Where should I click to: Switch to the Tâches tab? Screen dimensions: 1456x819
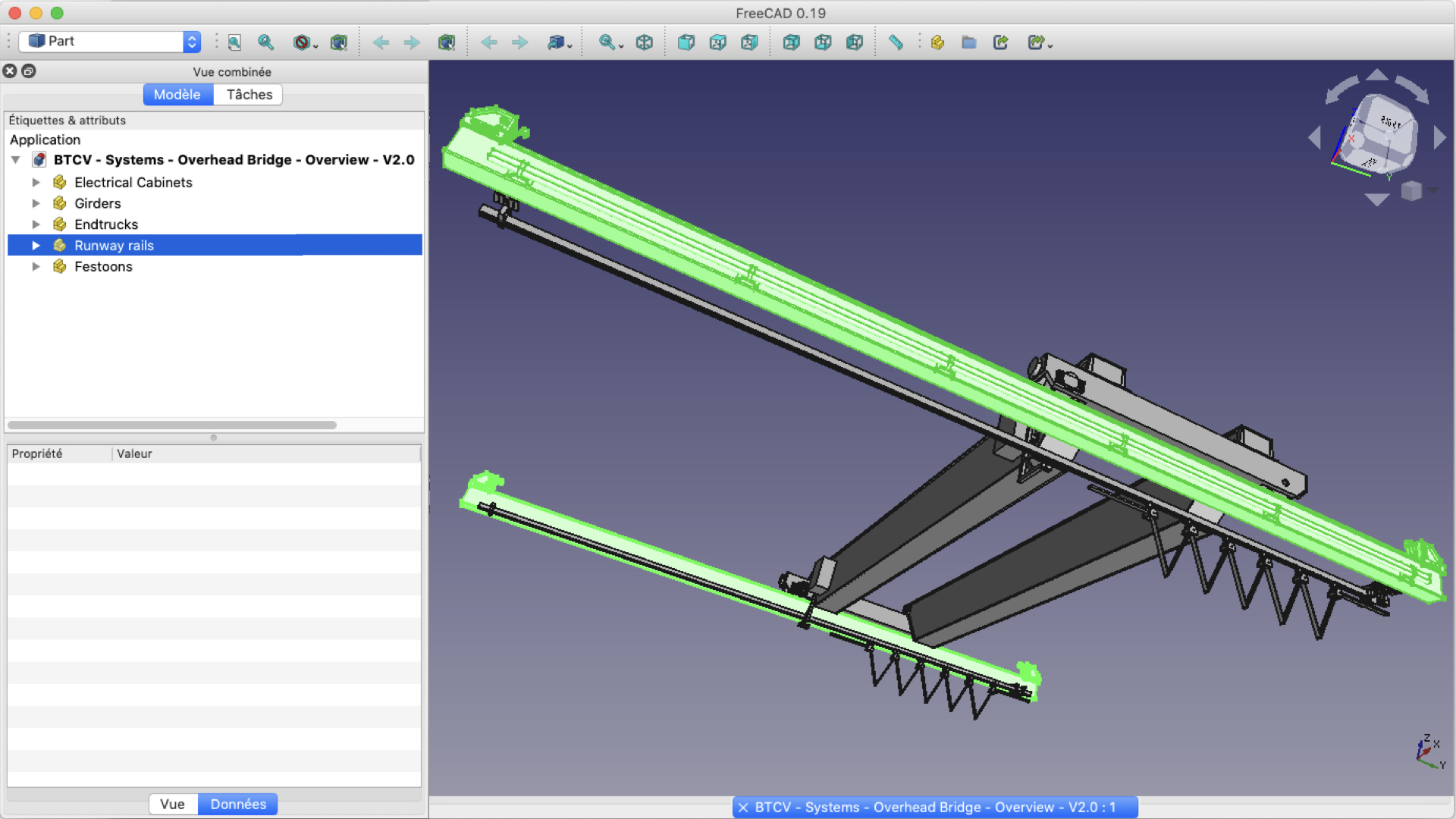point(249,95)
